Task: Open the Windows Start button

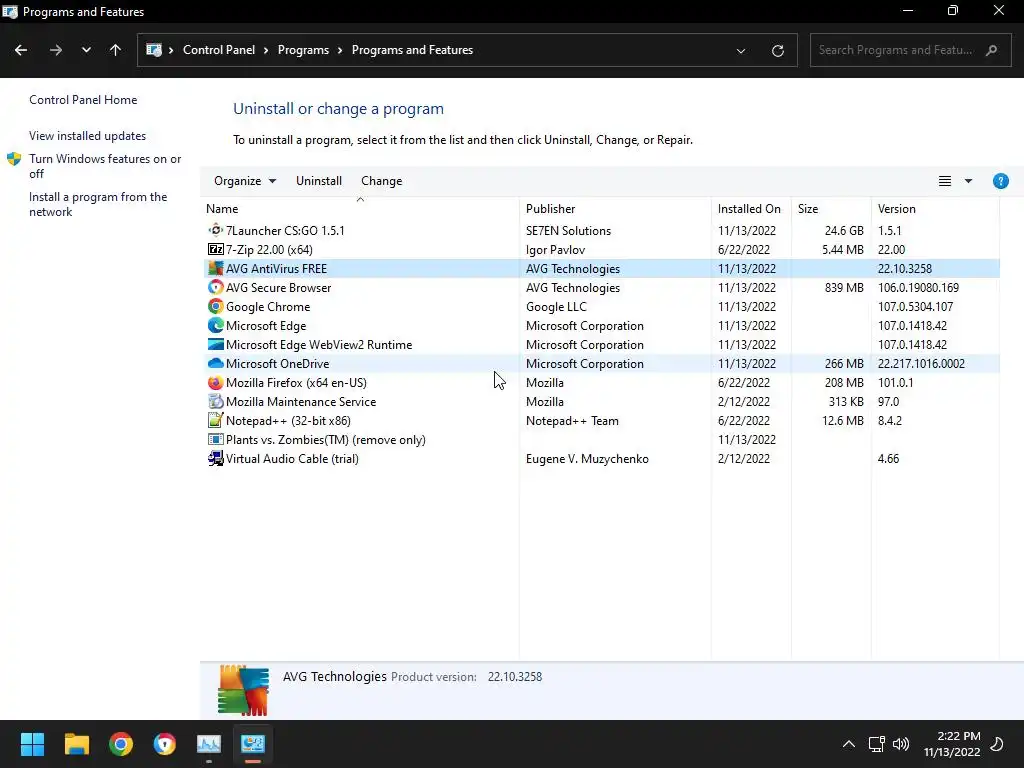Action: tap(32, 744)
